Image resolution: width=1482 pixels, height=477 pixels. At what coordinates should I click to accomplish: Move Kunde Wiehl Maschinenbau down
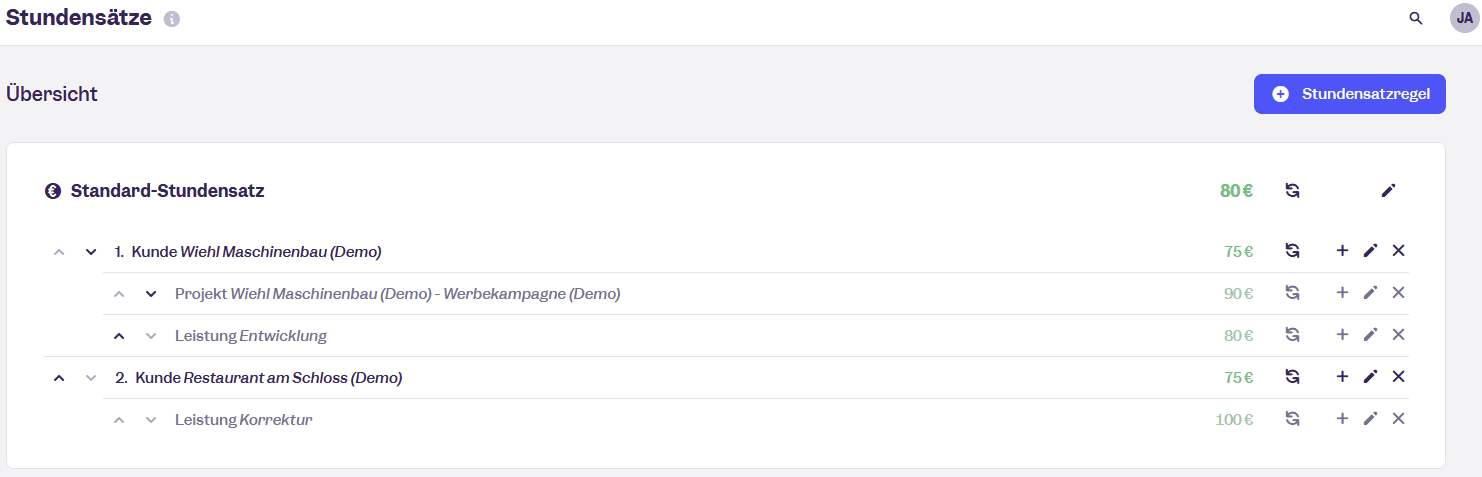pyautogui.click(x=91, y=252)
